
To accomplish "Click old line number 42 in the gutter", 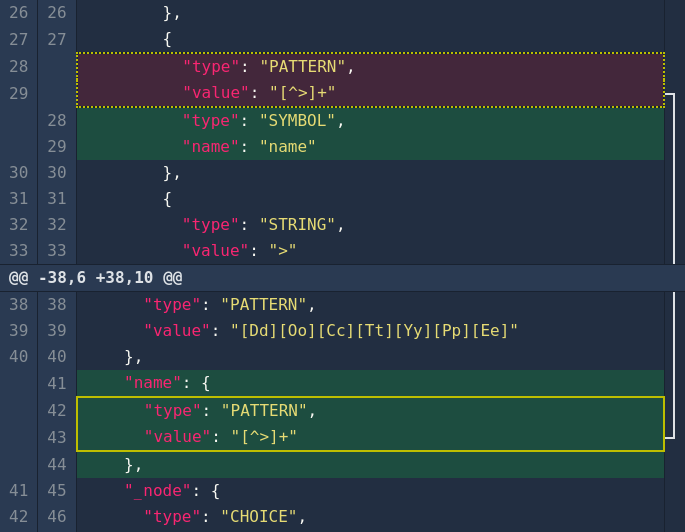I will pos(18,517).
